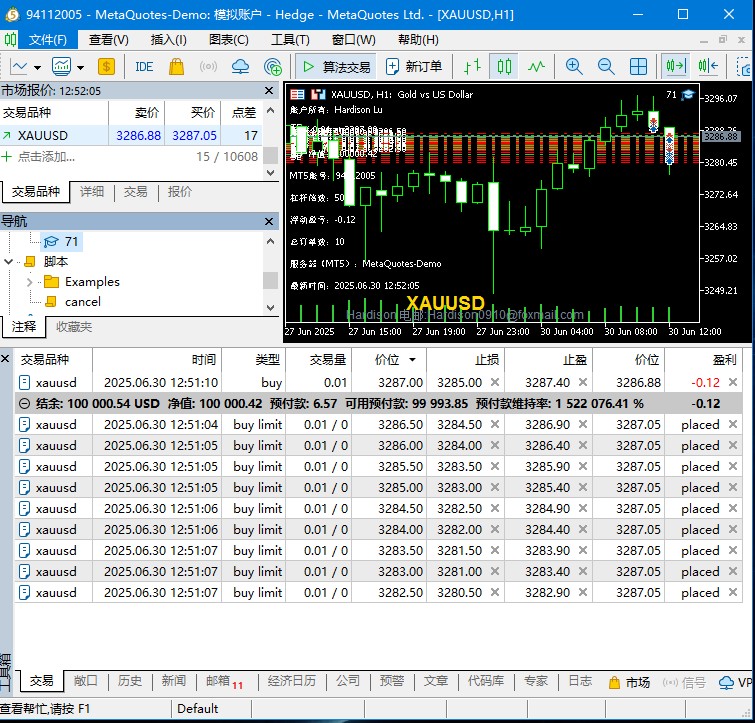
Task: Switch chart to candlesticks icon
Action: coord(504,66)
